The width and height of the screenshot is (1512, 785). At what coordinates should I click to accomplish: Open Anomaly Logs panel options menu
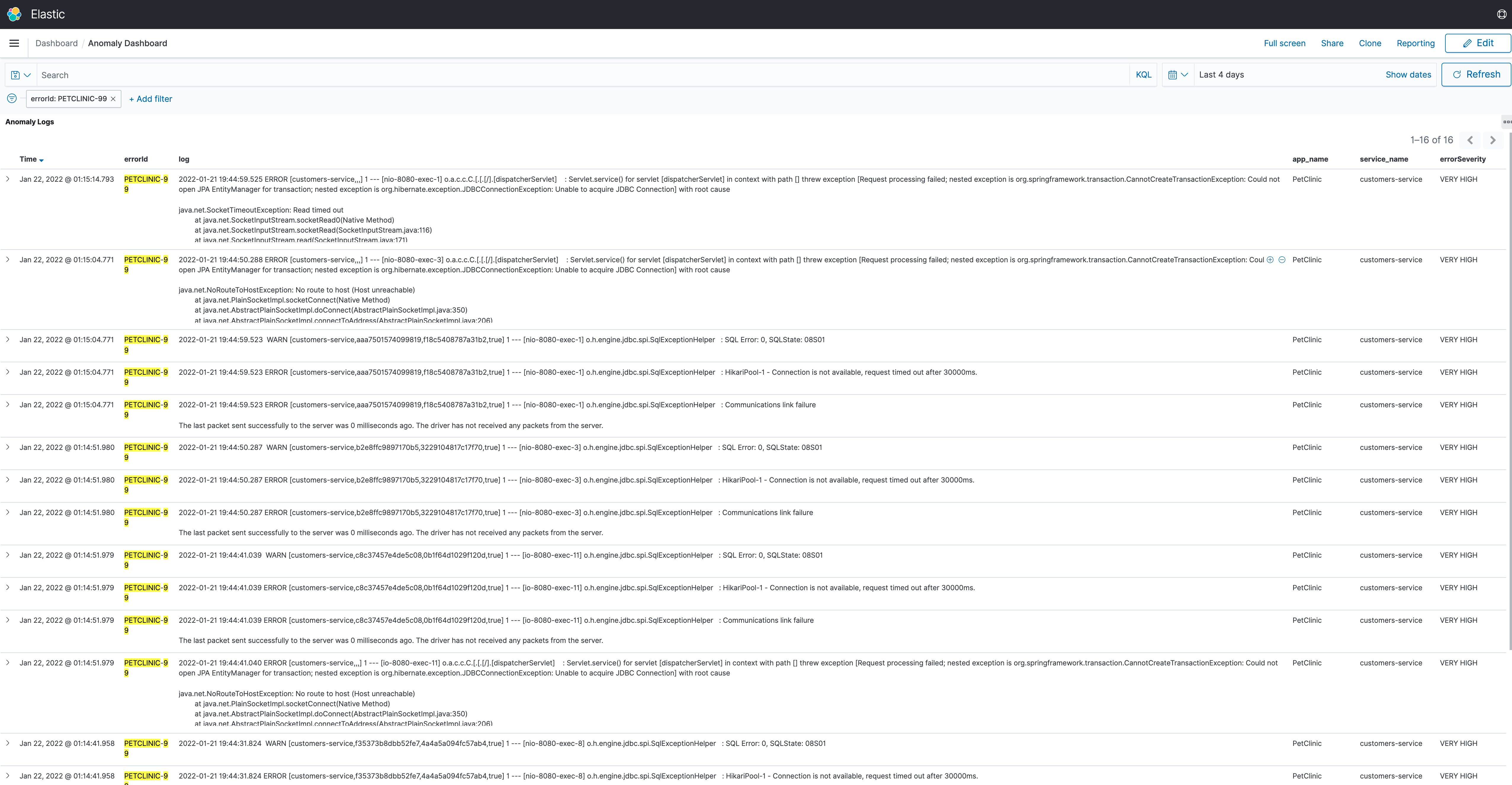[1507, 122]
